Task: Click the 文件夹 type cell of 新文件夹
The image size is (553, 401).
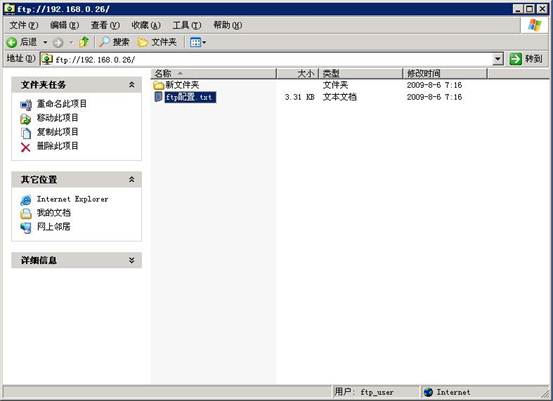Action: click(335, 85)
